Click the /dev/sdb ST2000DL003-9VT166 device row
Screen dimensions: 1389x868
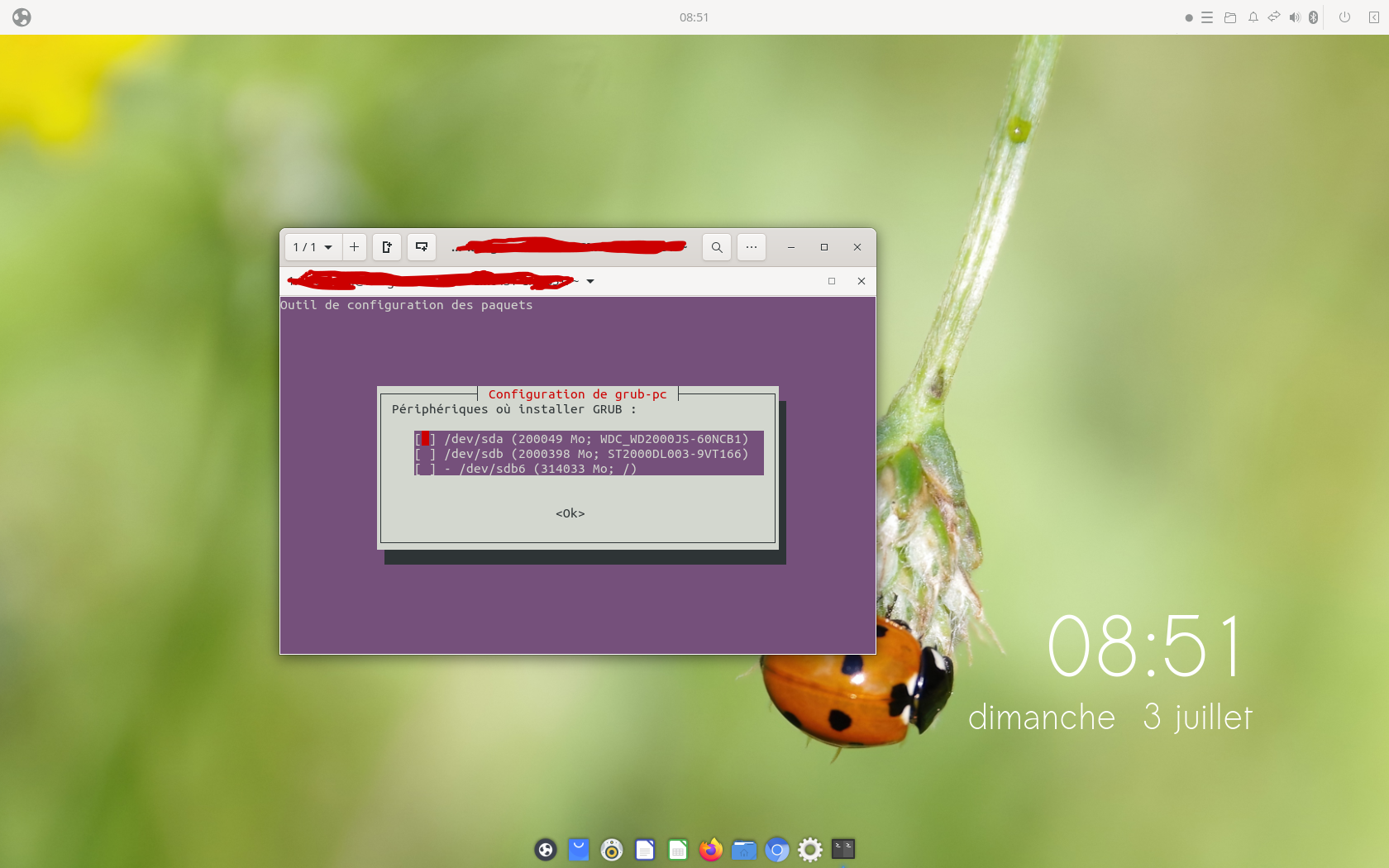[589, 454]
